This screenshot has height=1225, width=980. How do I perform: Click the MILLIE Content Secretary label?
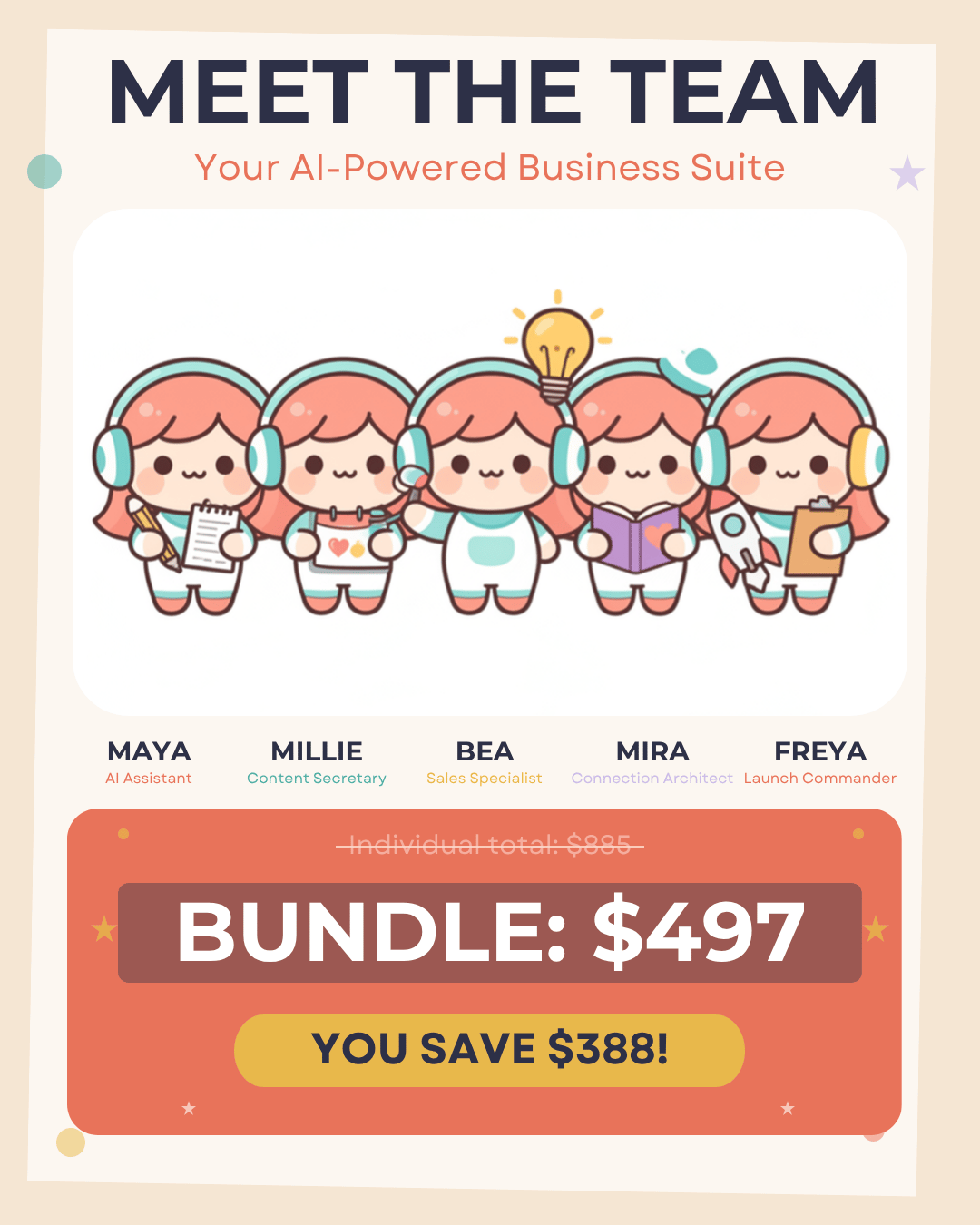pos(317,762)
